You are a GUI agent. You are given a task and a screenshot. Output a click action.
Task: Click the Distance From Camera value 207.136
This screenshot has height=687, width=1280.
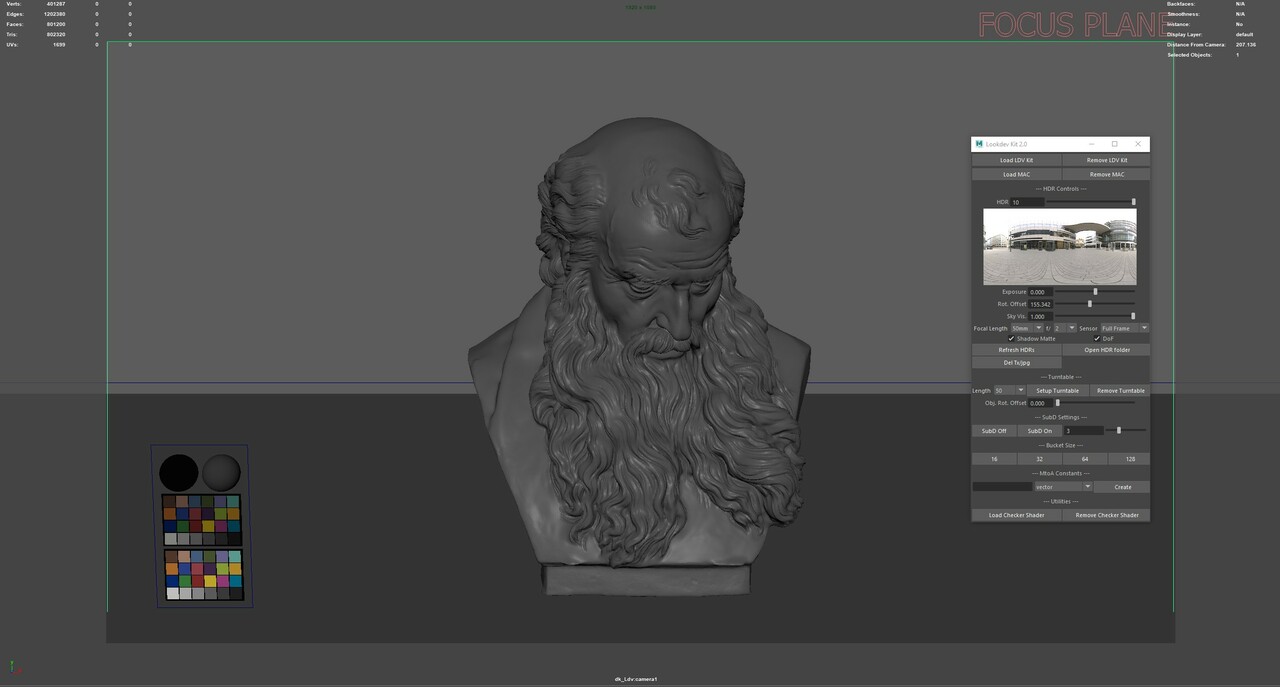click(x=1246, y=44)
